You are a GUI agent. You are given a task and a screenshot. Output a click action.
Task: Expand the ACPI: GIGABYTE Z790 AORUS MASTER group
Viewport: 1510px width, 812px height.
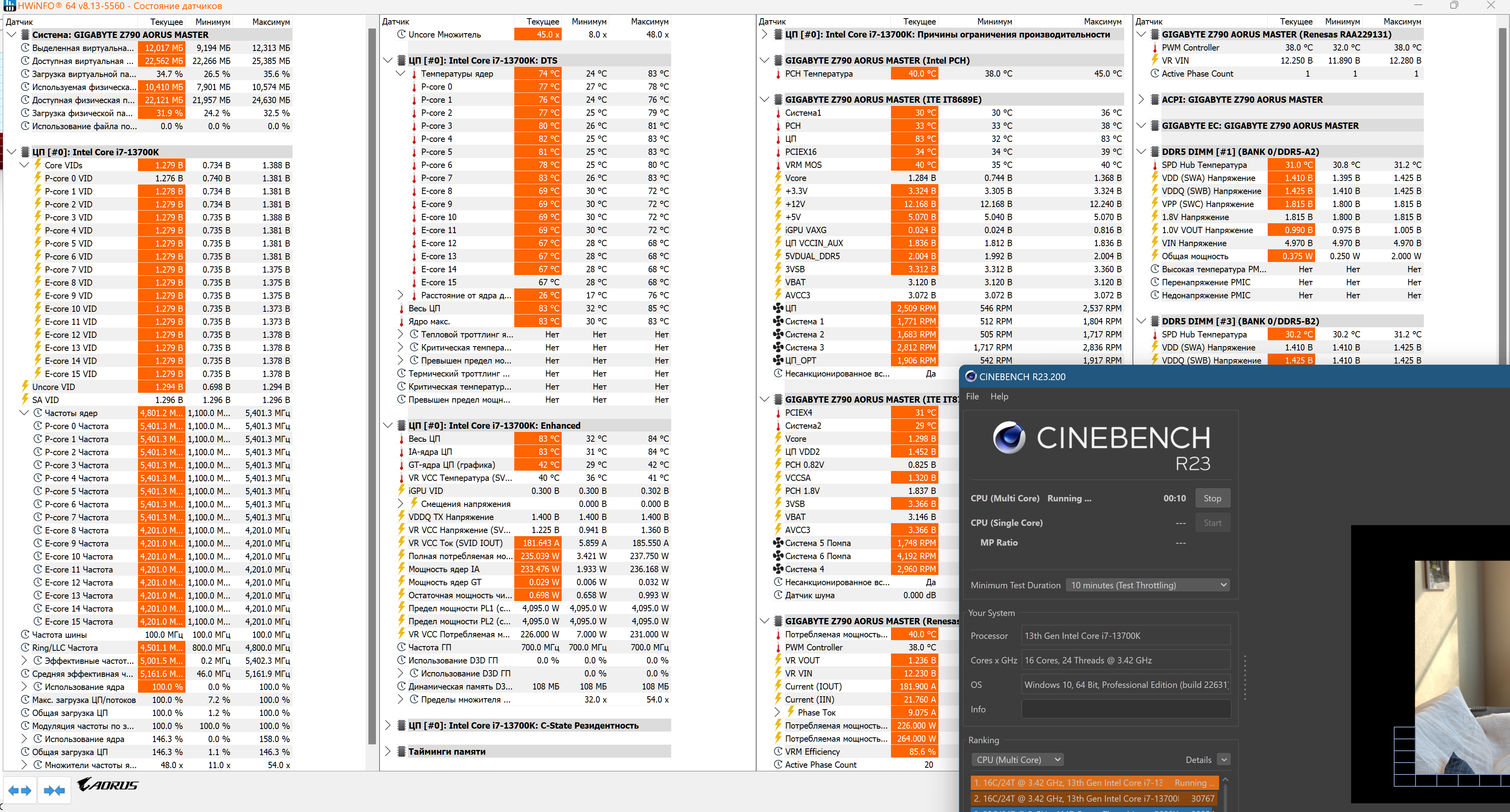(1141, 100)
